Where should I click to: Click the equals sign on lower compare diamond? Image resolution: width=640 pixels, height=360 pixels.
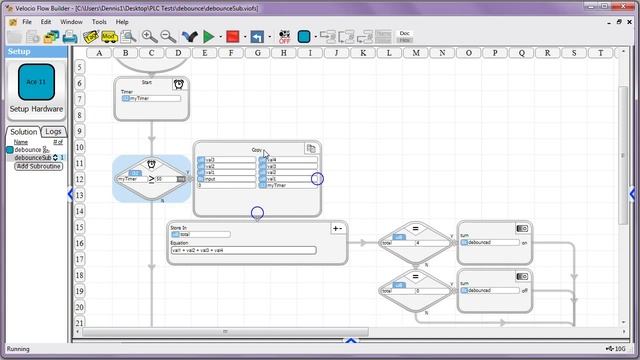coord(416,276)
